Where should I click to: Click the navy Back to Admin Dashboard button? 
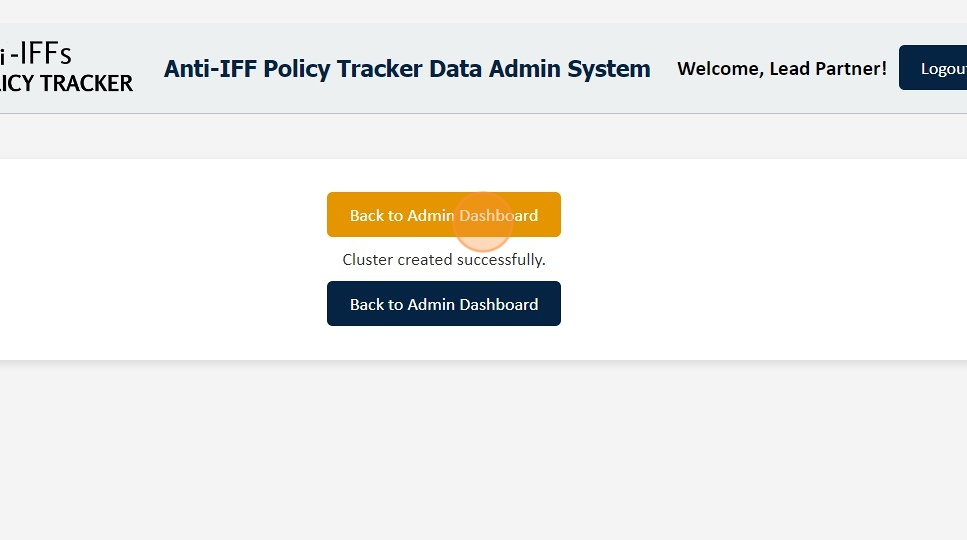(443, 304)
